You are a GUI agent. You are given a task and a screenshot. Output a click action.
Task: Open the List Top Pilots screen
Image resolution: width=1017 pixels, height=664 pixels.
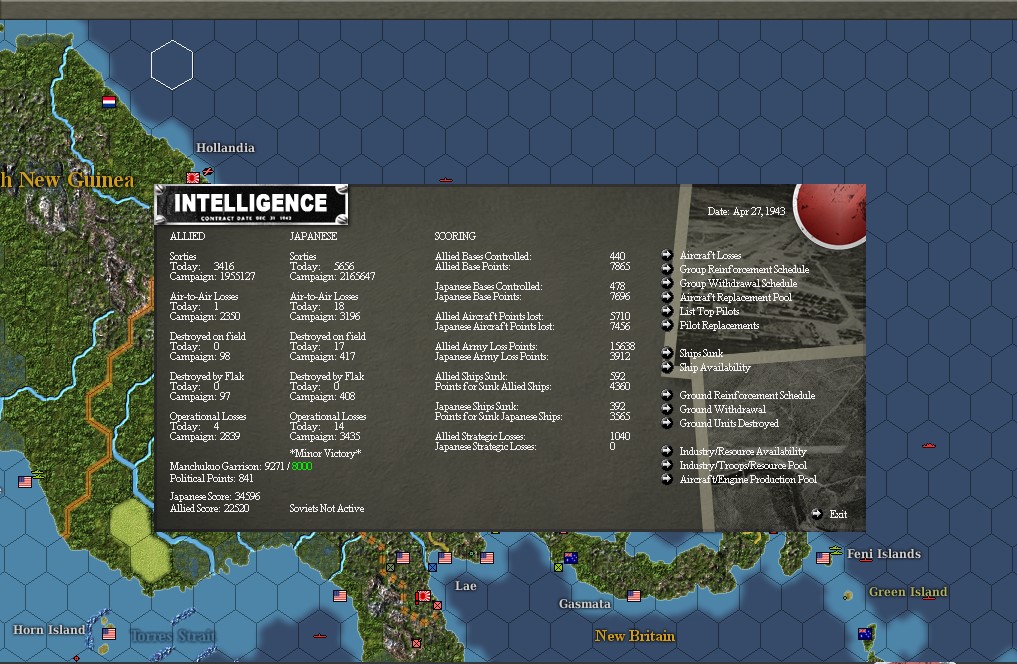click(x=708, y=311)
